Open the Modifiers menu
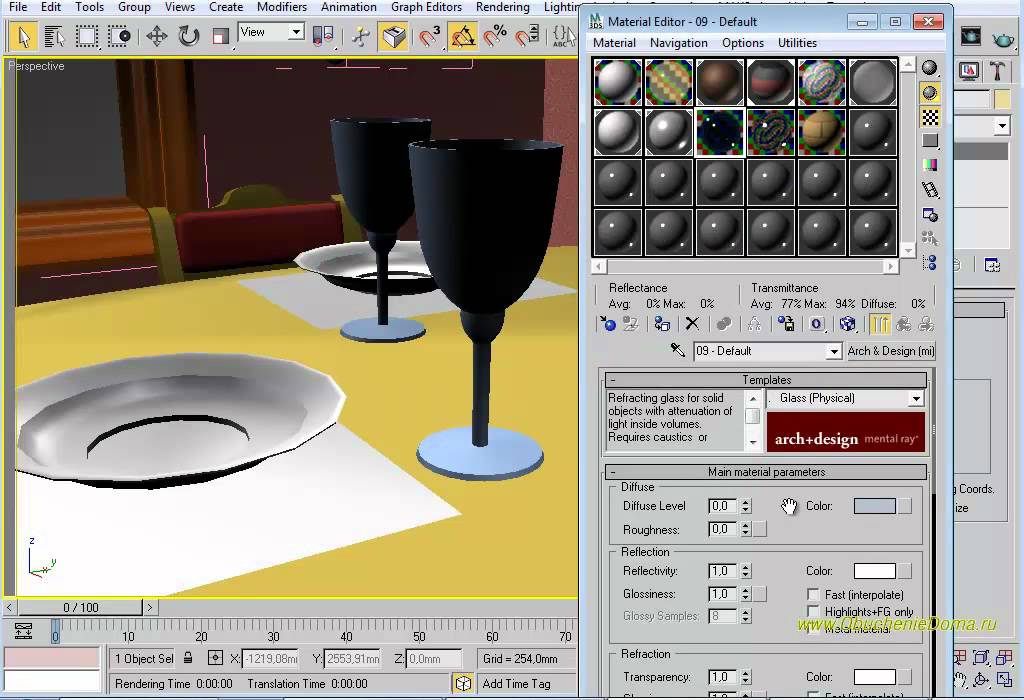Image resolution: width=1024 pixels, height=700 pixels. click(282, 7)
